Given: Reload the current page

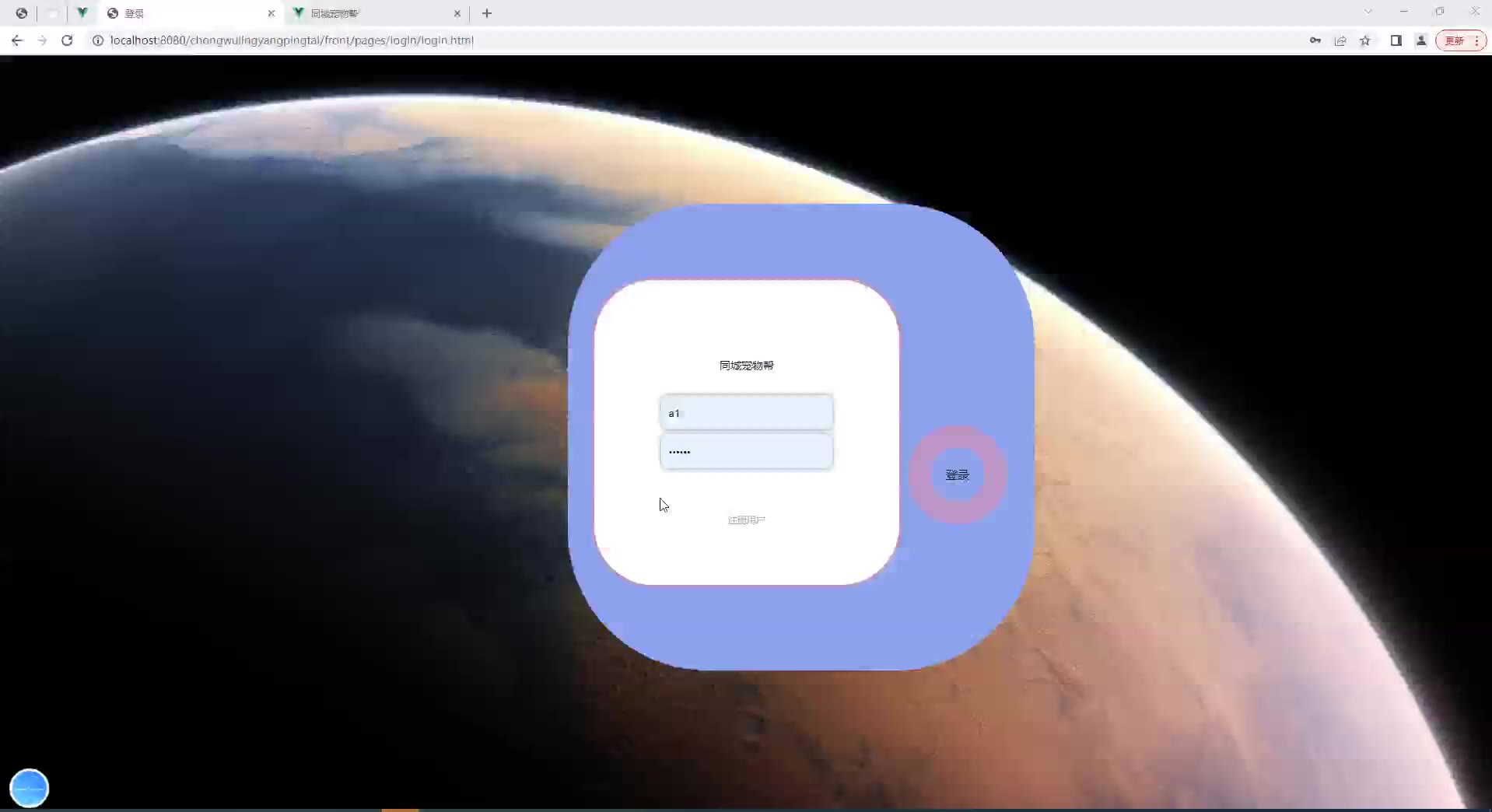Looking at the screenshot, I should [x=67, y=40].
